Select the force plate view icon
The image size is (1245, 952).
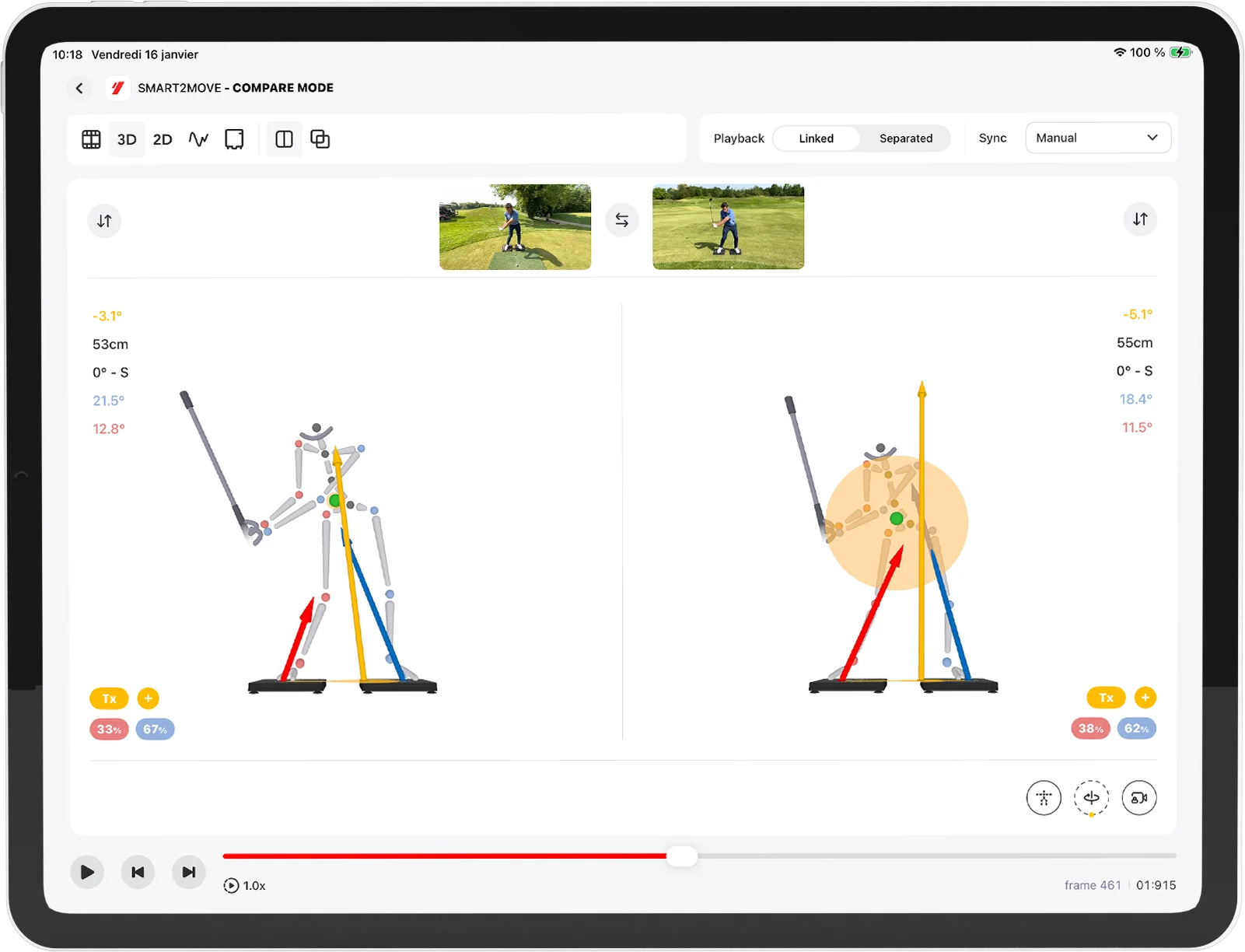click(x=234, y=139)
